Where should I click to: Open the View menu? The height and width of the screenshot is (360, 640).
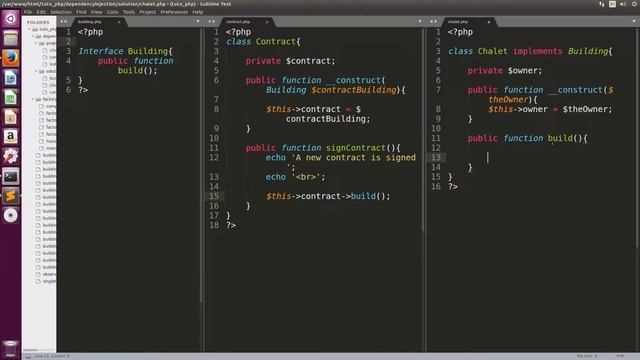point(96,12)
